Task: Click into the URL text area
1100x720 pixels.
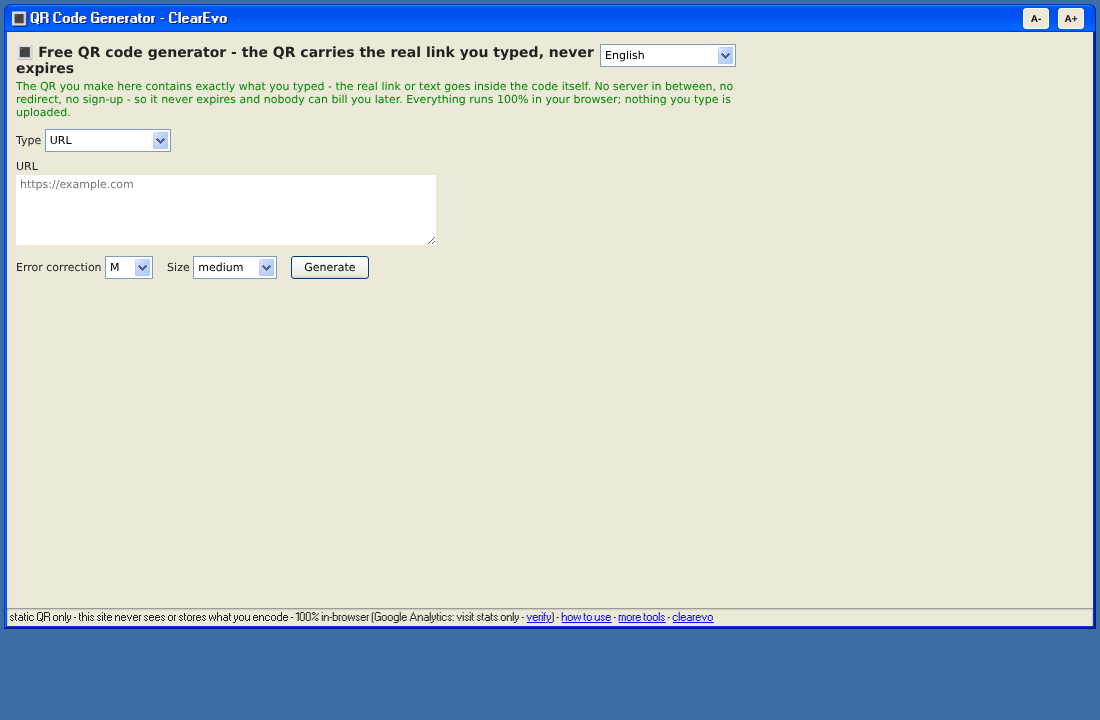Action: point(226,210)
